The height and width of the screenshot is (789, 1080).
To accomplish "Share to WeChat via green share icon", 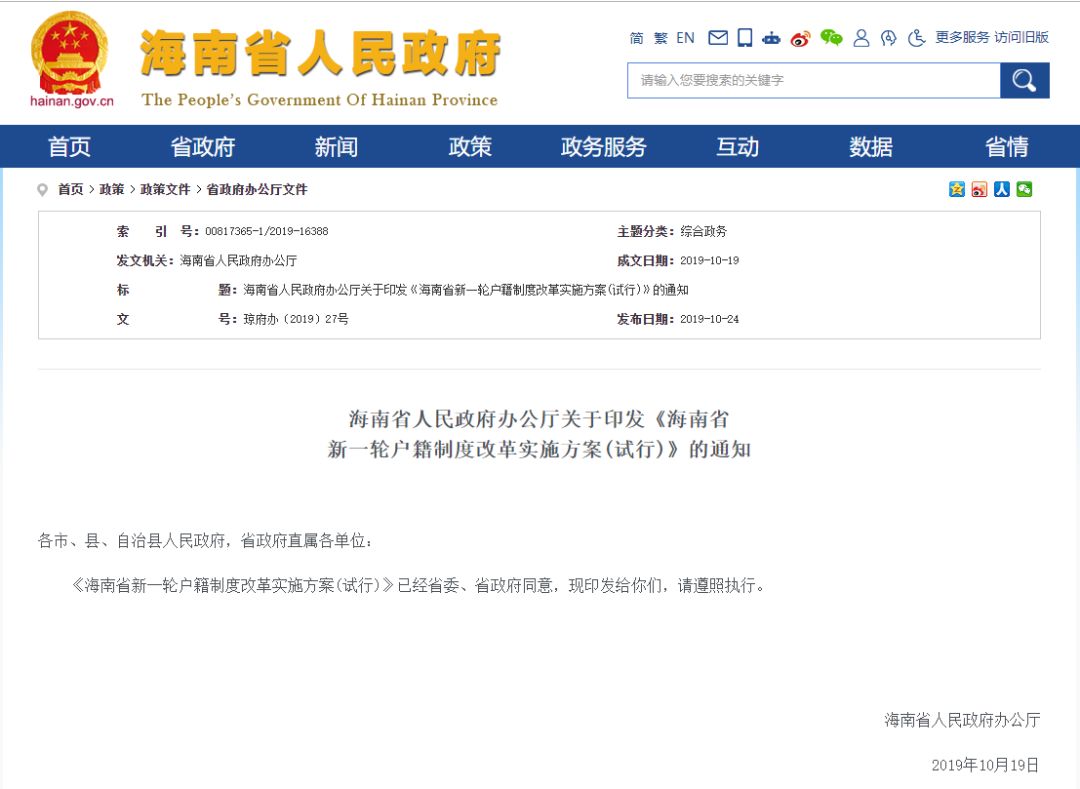I will coord(1025,189).
